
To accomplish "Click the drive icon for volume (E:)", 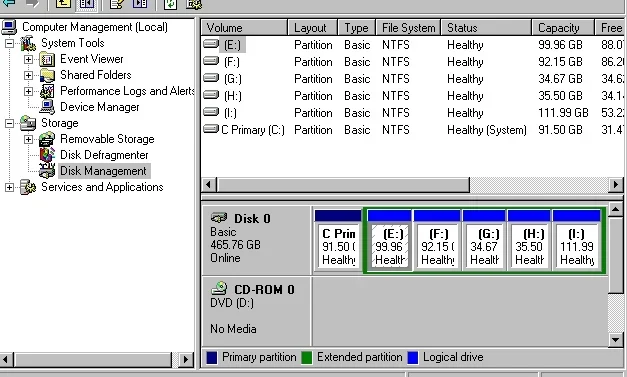I will pyautogui.click(x=211, y=44).
